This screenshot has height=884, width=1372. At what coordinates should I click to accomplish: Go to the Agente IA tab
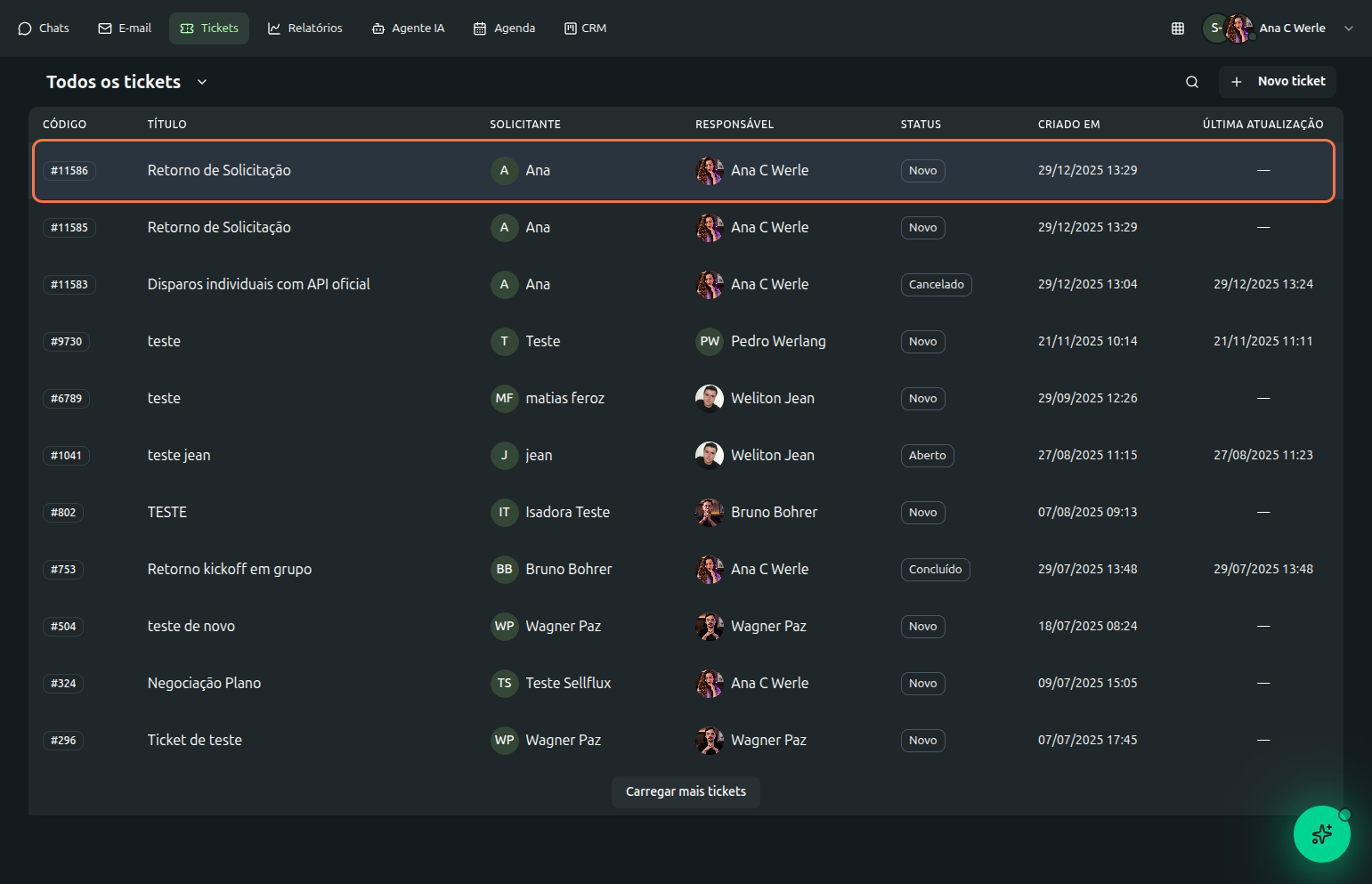(408, 28)
